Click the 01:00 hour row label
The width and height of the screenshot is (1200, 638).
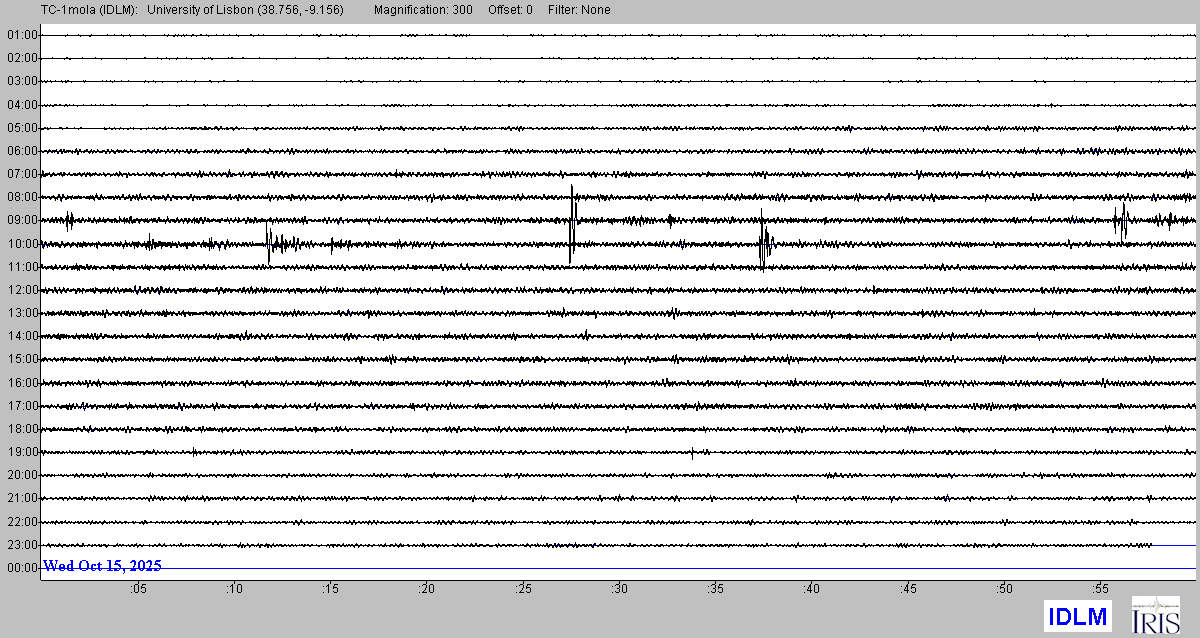[x=21, y=35]
